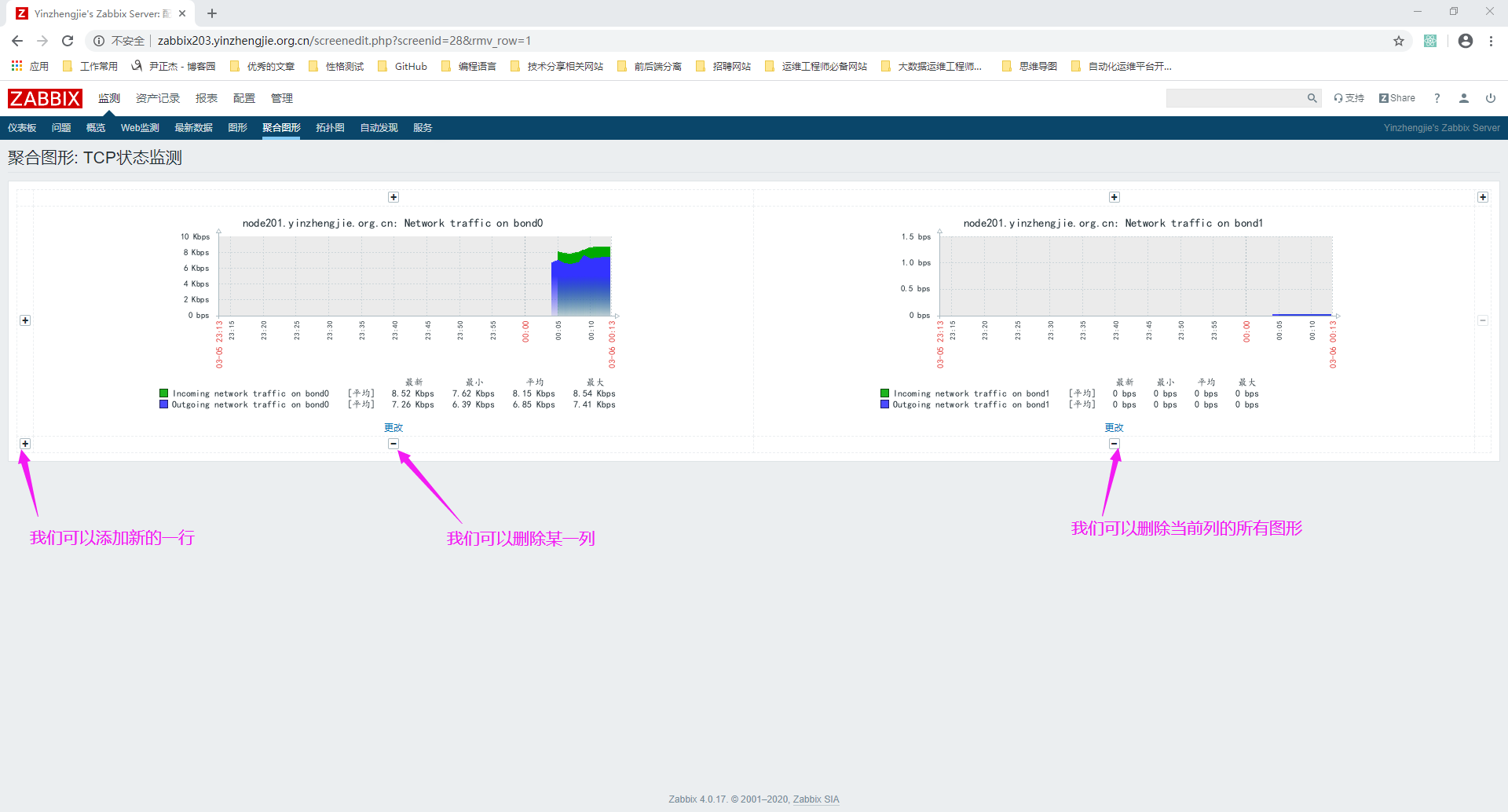
Task: Open the user profile icon
Action: pyautogui.click(x=1464, y=98)
